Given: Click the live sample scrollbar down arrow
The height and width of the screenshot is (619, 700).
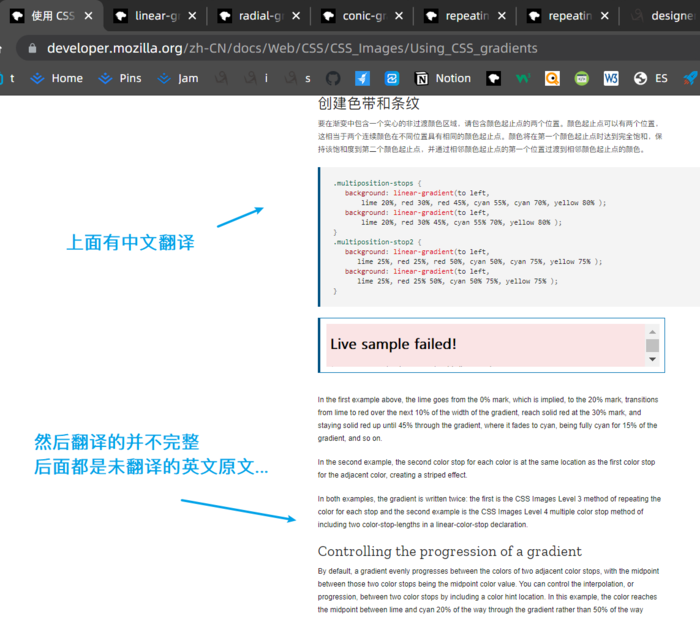Looking at the screenshot, I should [652, 359].
